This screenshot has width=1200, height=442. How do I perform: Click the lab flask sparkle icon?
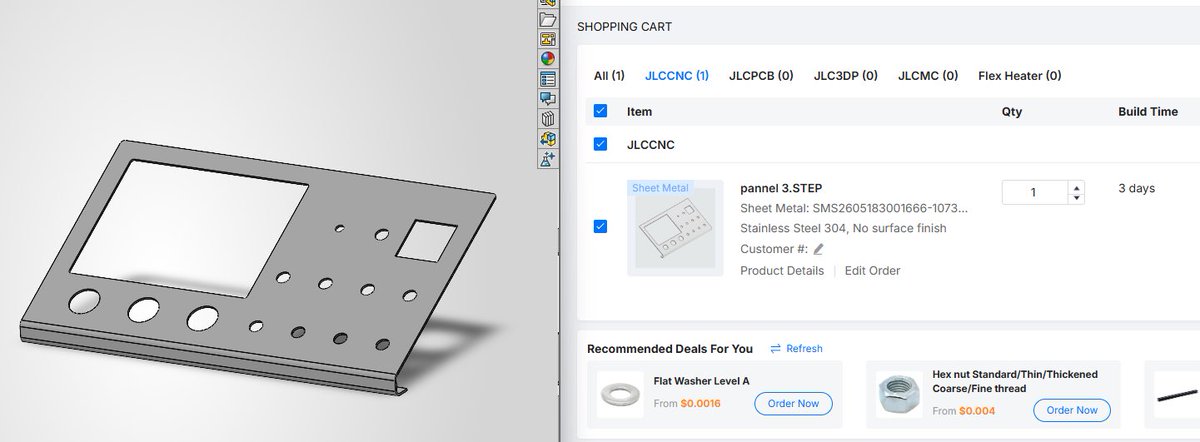pyautogui.click(x=547, y=159)
